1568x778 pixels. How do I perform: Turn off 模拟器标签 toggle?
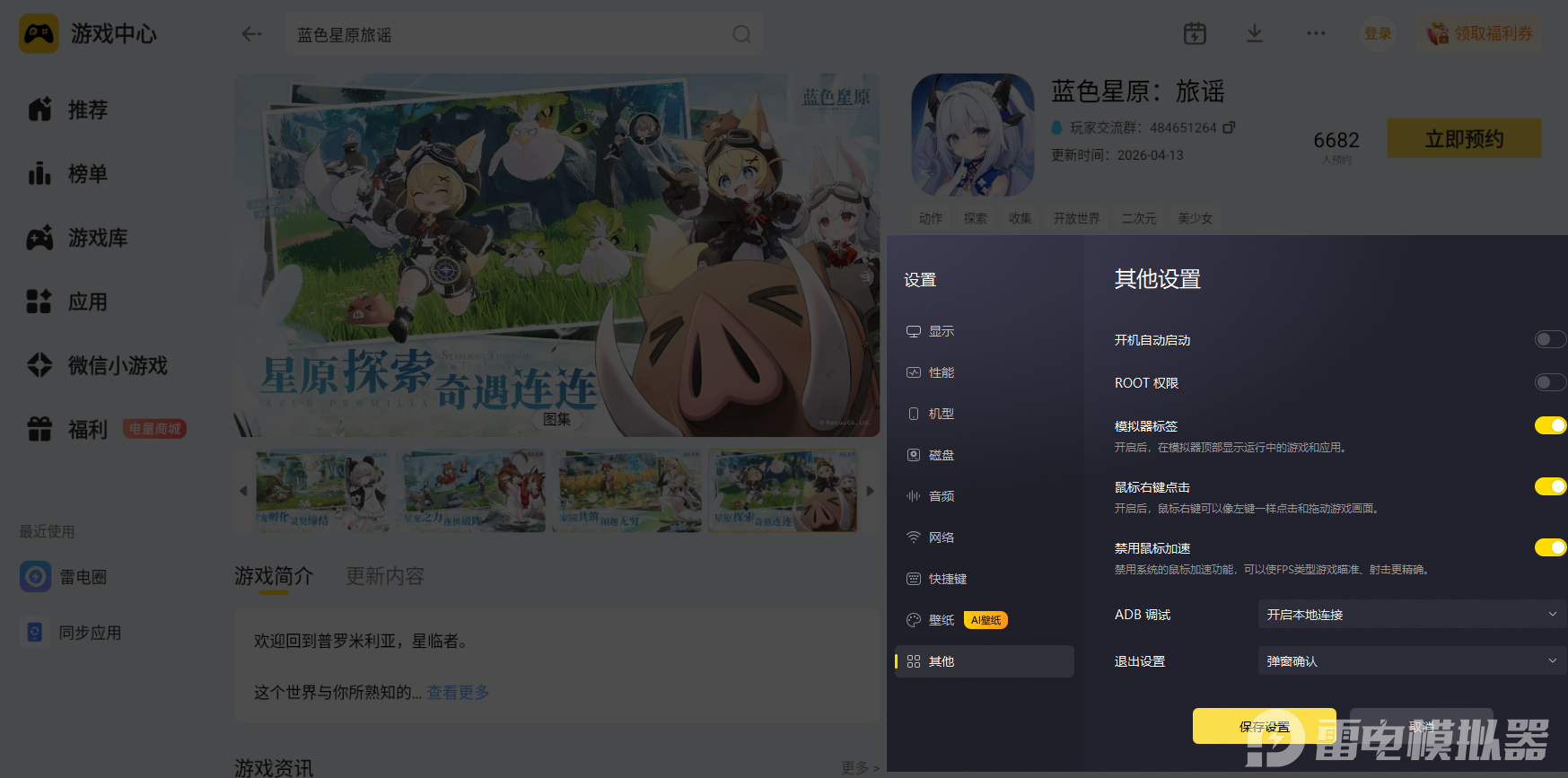pyautogui.click(x=1550, y=425)
